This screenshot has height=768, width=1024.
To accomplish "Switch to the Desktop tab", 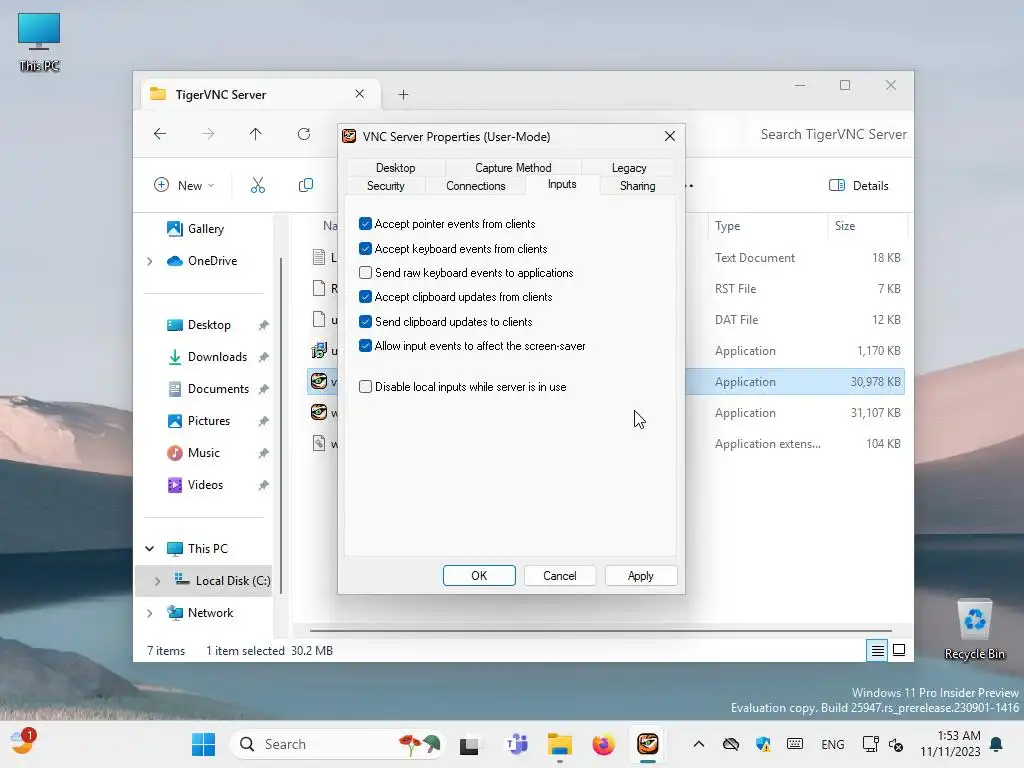I will [x=395, y=168].
